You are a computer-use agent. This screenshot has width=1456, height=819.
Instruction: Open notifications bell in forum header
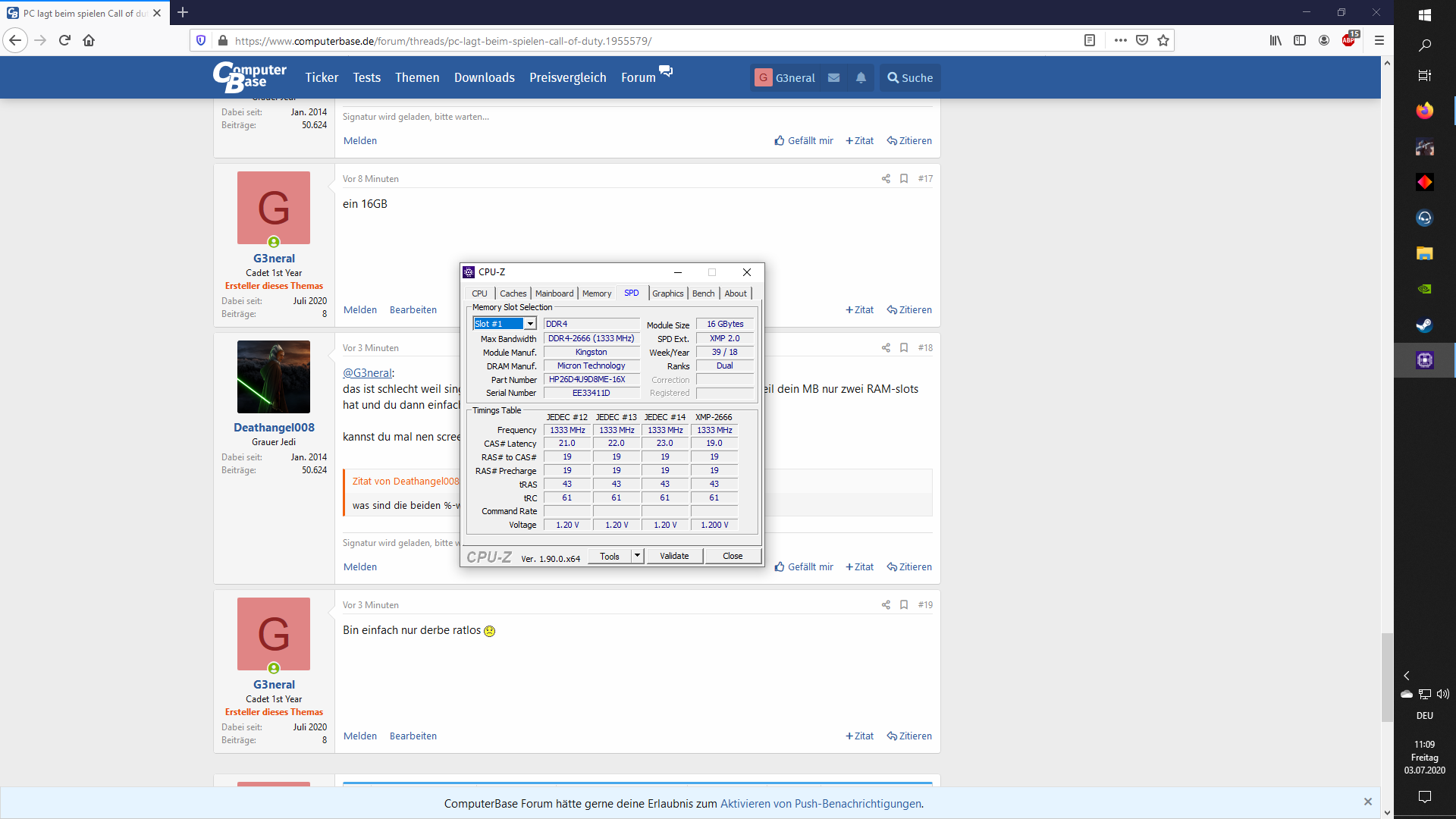click(x=861, y=77)
